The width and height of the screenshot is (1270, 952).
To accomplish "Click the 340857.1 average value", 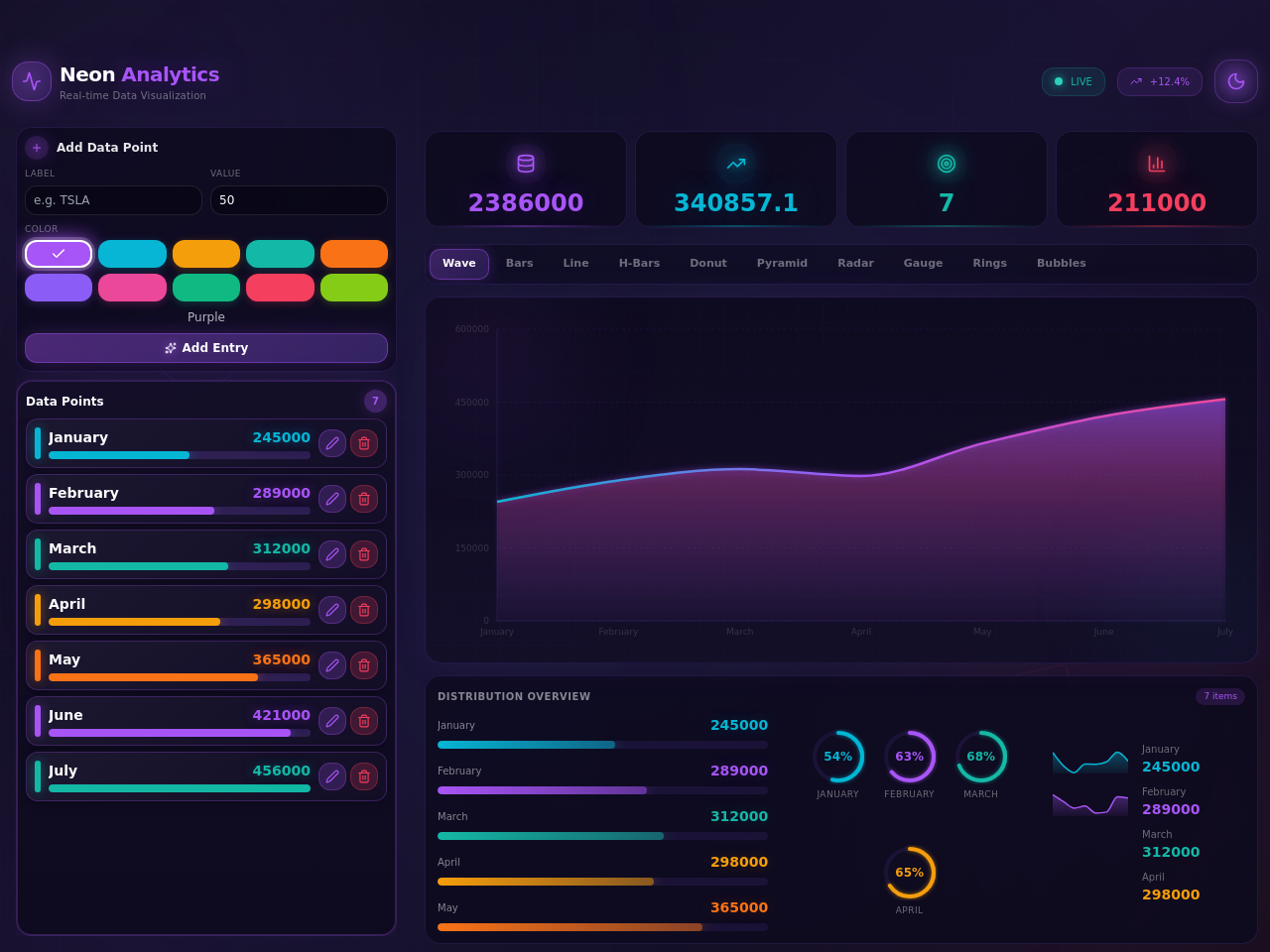I will (736, 203).
